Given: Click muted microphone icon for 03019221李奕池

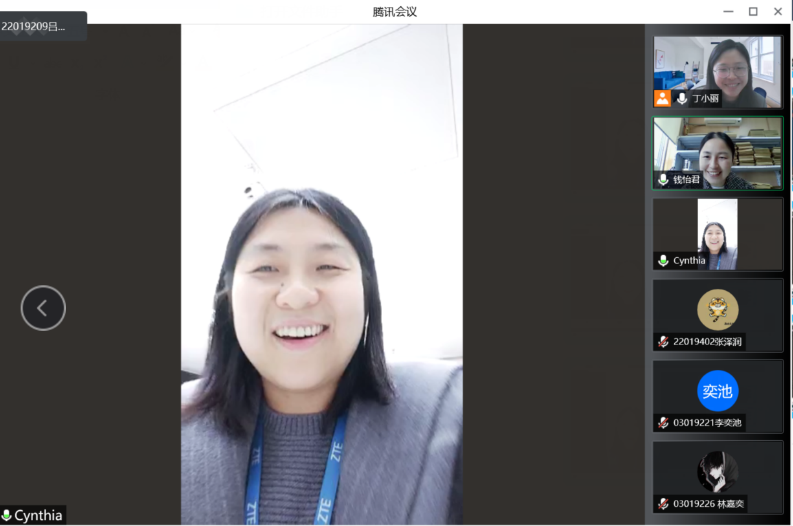Looking at the screenshot, I should [x=662, y=423].
